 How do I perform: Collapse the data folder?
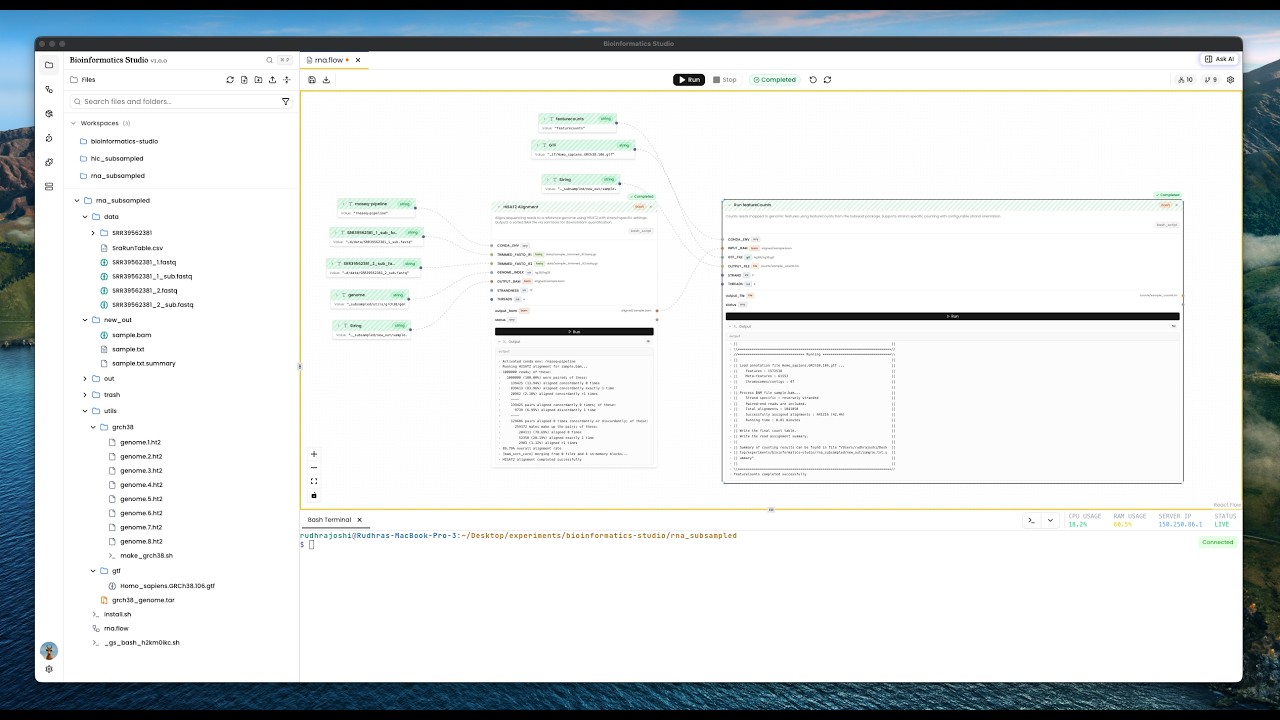[x=85, y=216]
